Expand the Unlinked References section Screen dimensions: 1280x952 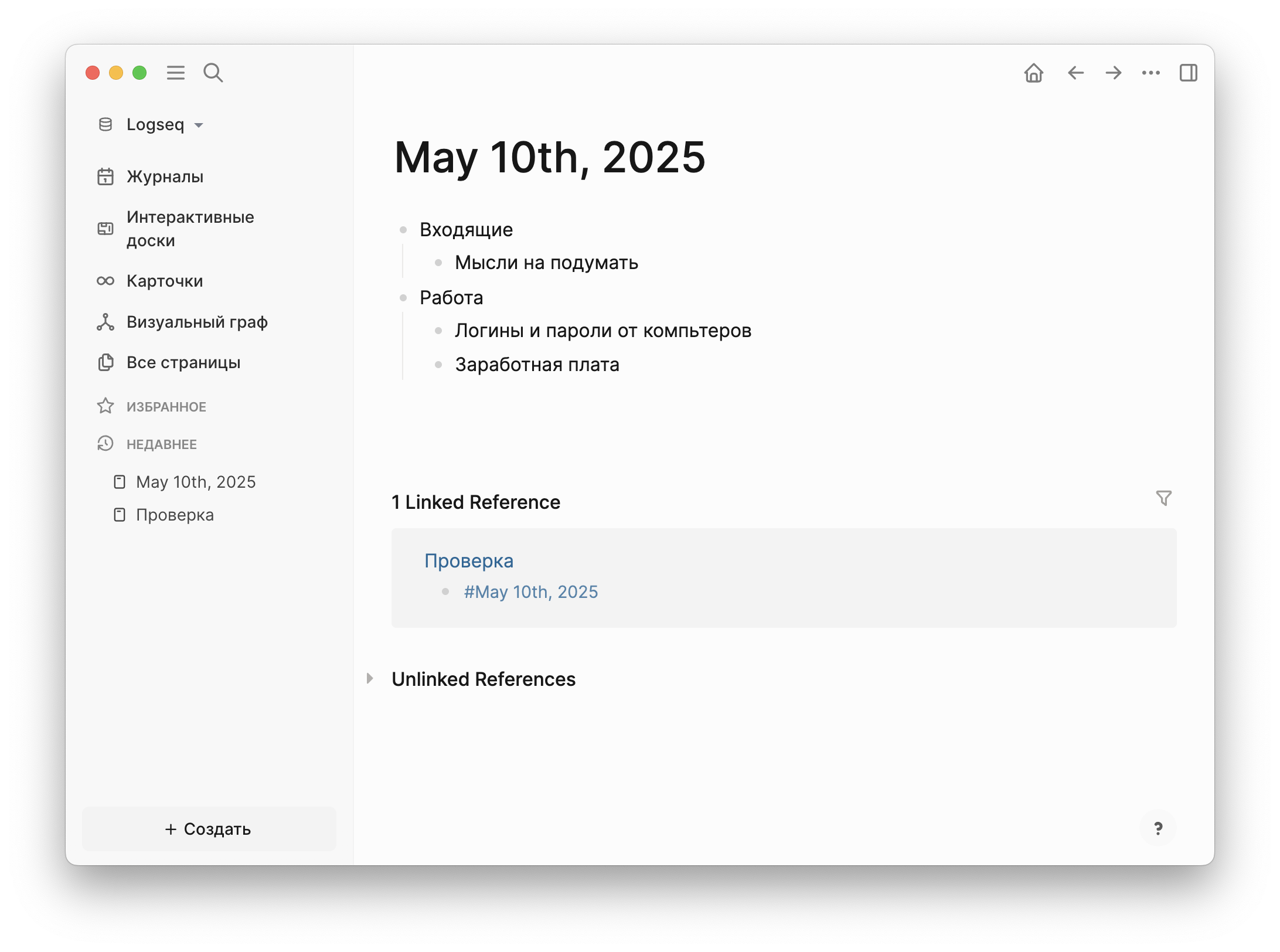[370, 678]
